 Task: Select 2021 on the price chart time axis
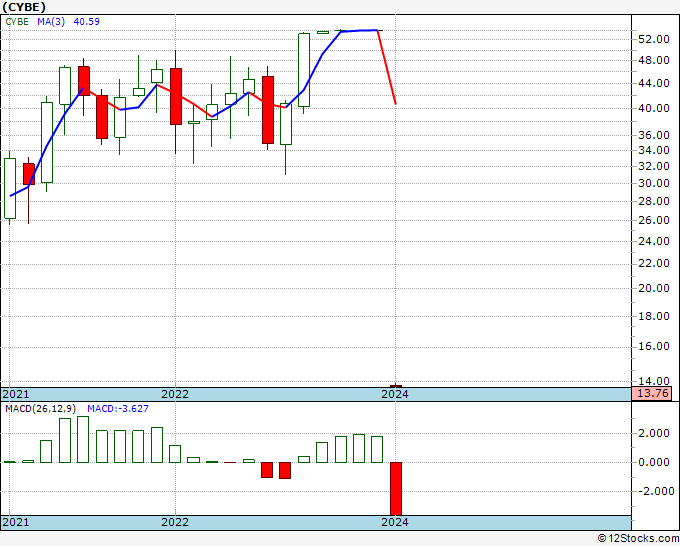point(16,394)
